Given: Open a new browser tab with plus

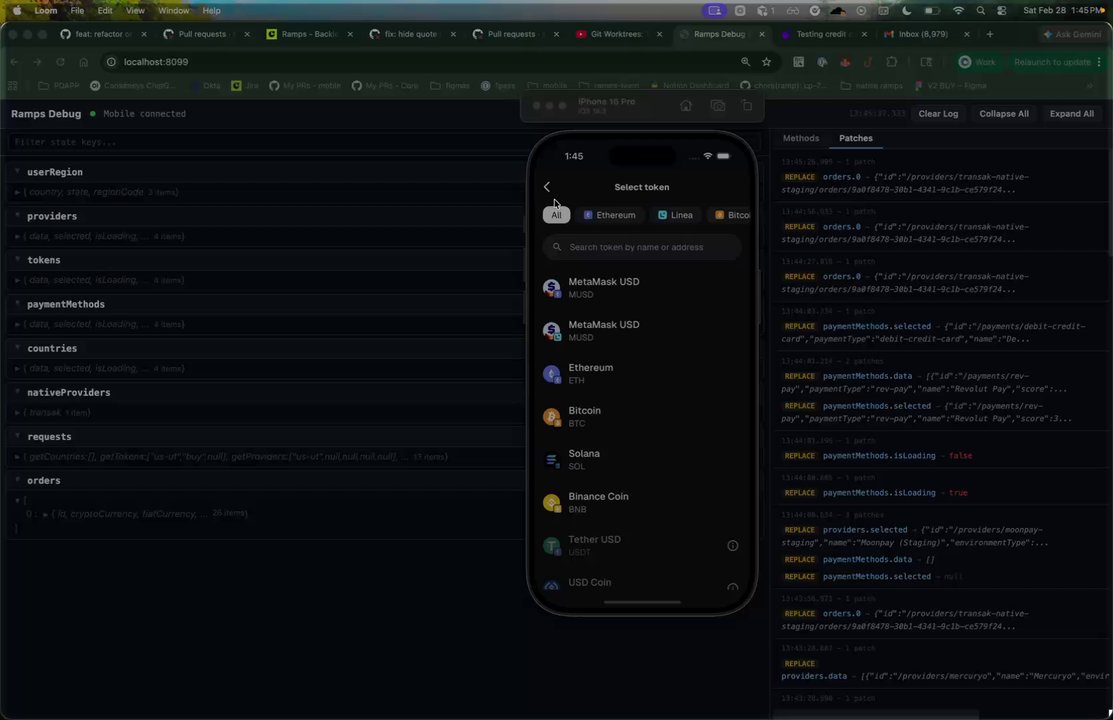Looking at the screenshot, I should tap(989, 34).
